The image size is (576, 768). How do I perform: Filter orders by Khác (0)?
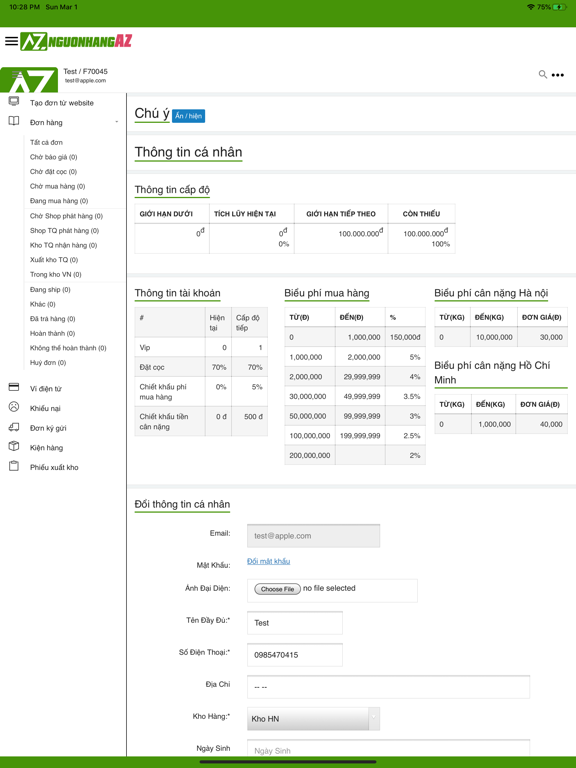(43, 305)
